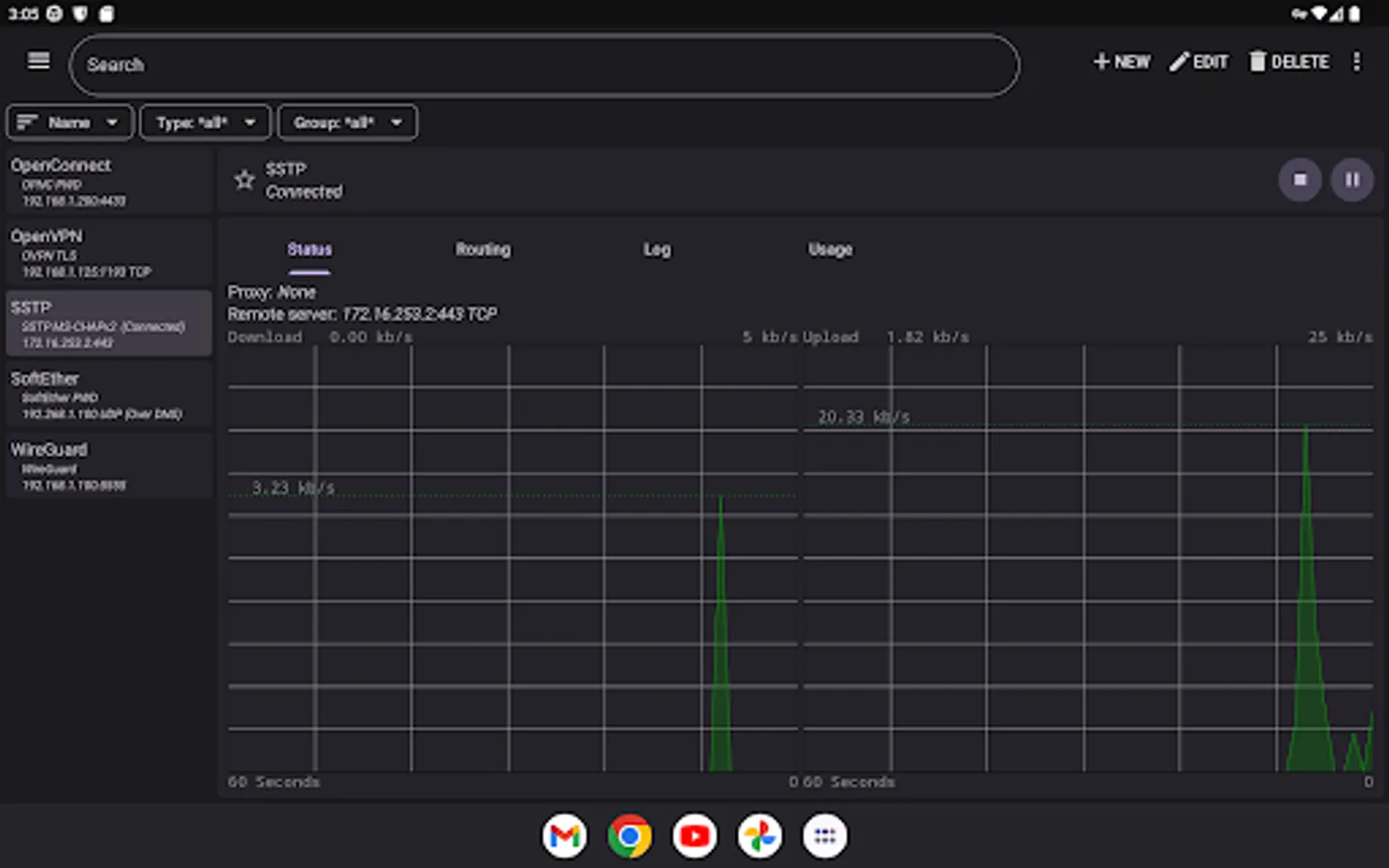Open the Group filter dropdown

(x=347, y=122)
